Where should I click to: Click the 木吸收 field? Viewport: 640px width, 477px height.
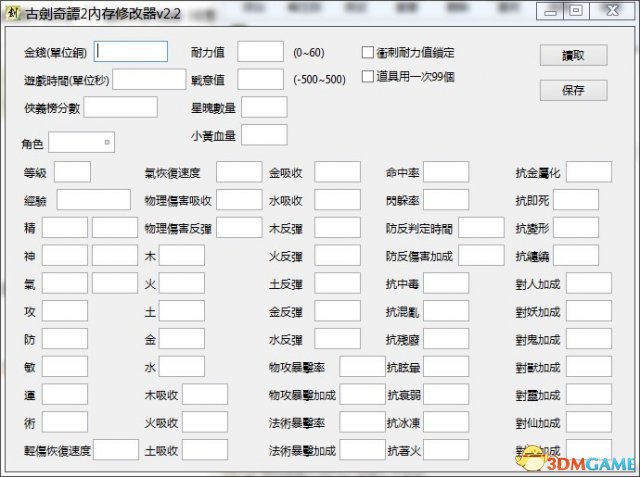point(205,394)
